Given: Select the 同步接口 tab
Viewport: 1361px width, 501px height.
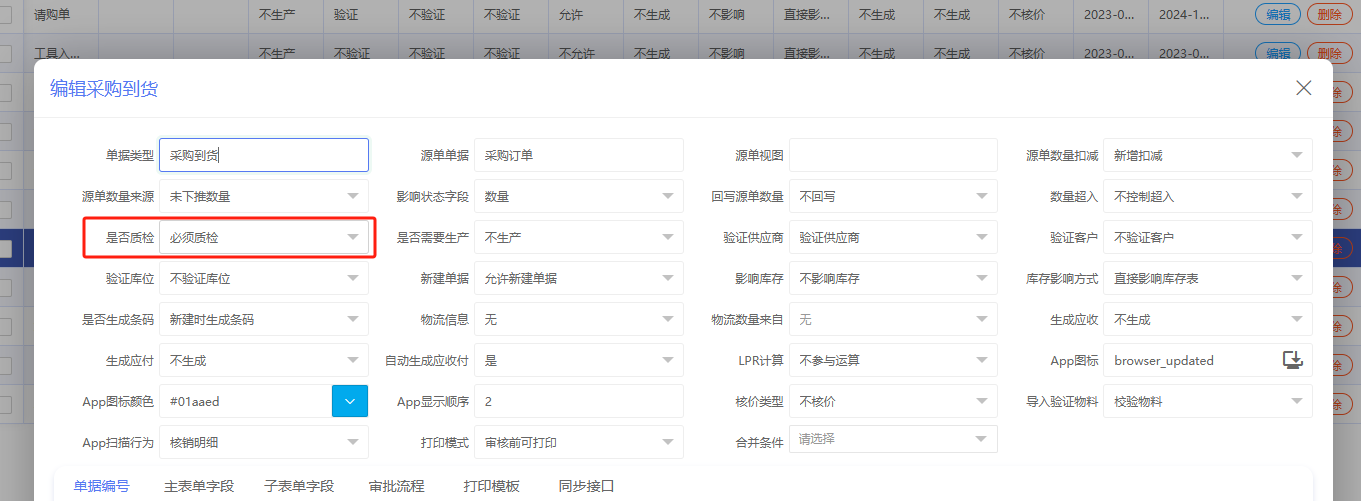Looking at the screenshot, I should pos(586,486).
